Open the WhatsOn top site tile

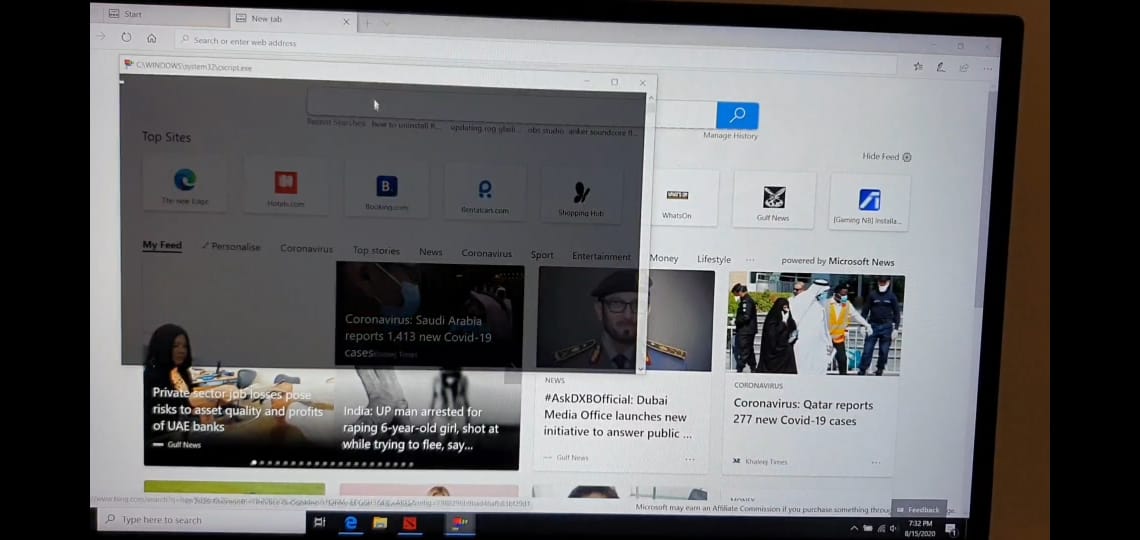tap(677, 198)
